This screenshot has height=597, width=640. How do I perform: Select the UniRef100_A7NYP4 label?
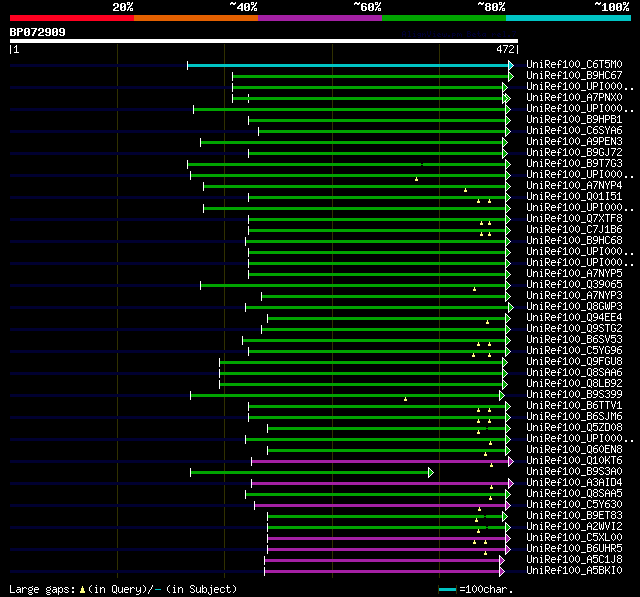tap(574, 186)
